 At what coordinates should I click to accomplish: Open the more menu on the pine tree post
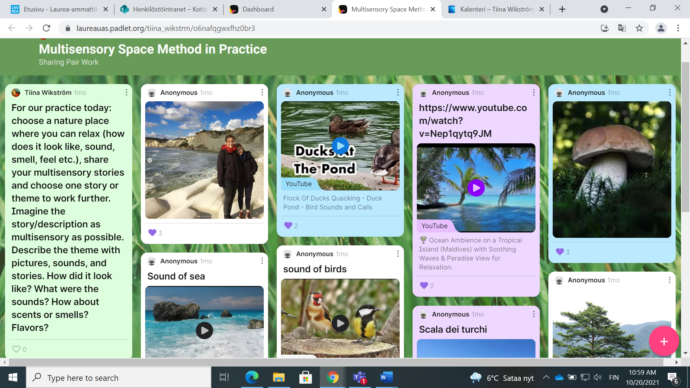[x=670, y=280]
